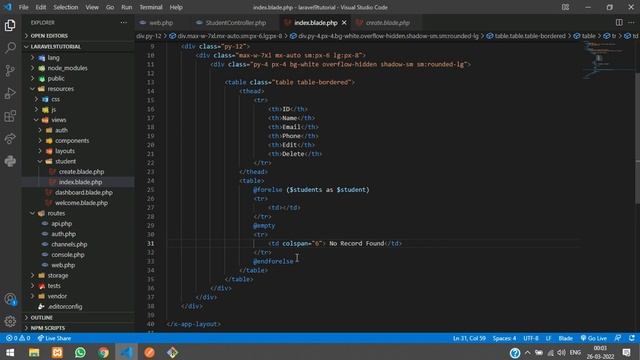Open Google Chrome from taskbar
Viewport: 640px width, 360px height.
point(104,353)
